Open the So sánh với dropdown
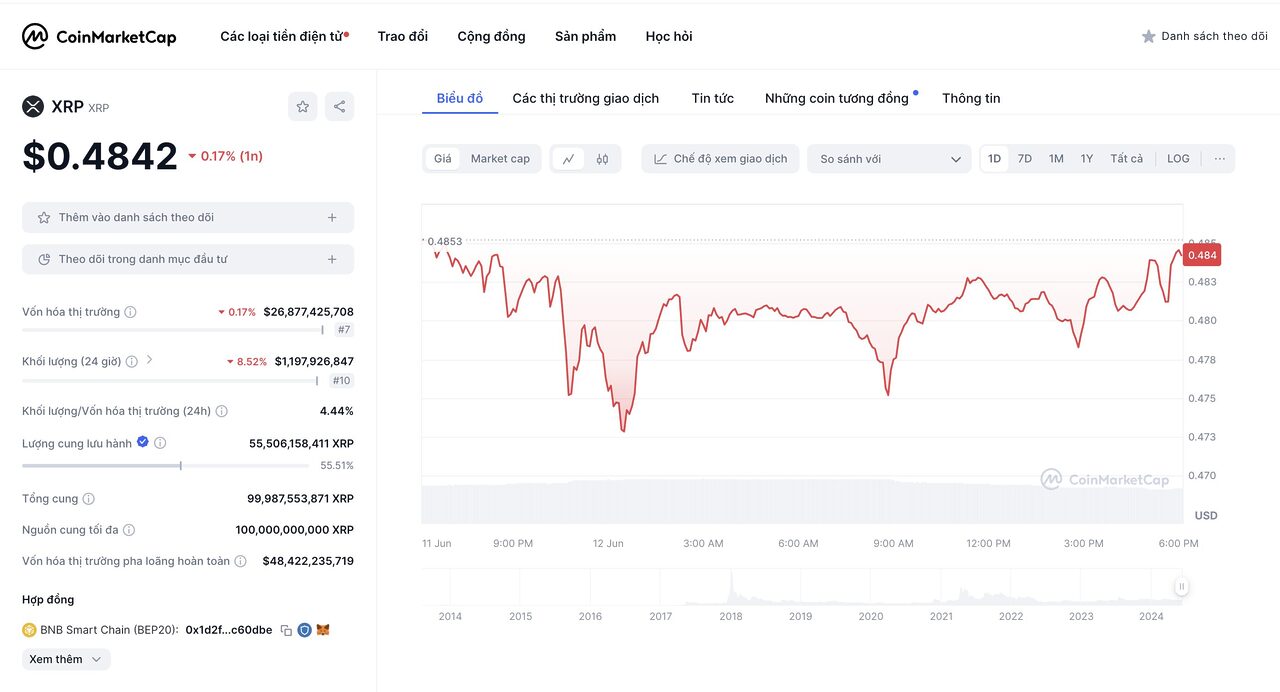 click(x=889, y=159)
